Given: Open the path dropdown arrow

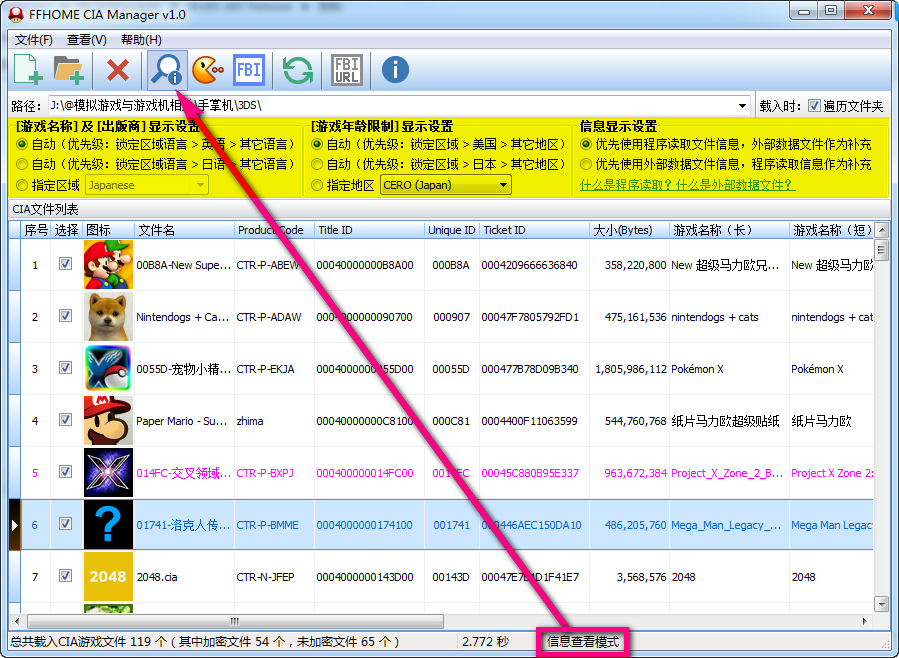Looking at the screenshot, I should (742, 106).
